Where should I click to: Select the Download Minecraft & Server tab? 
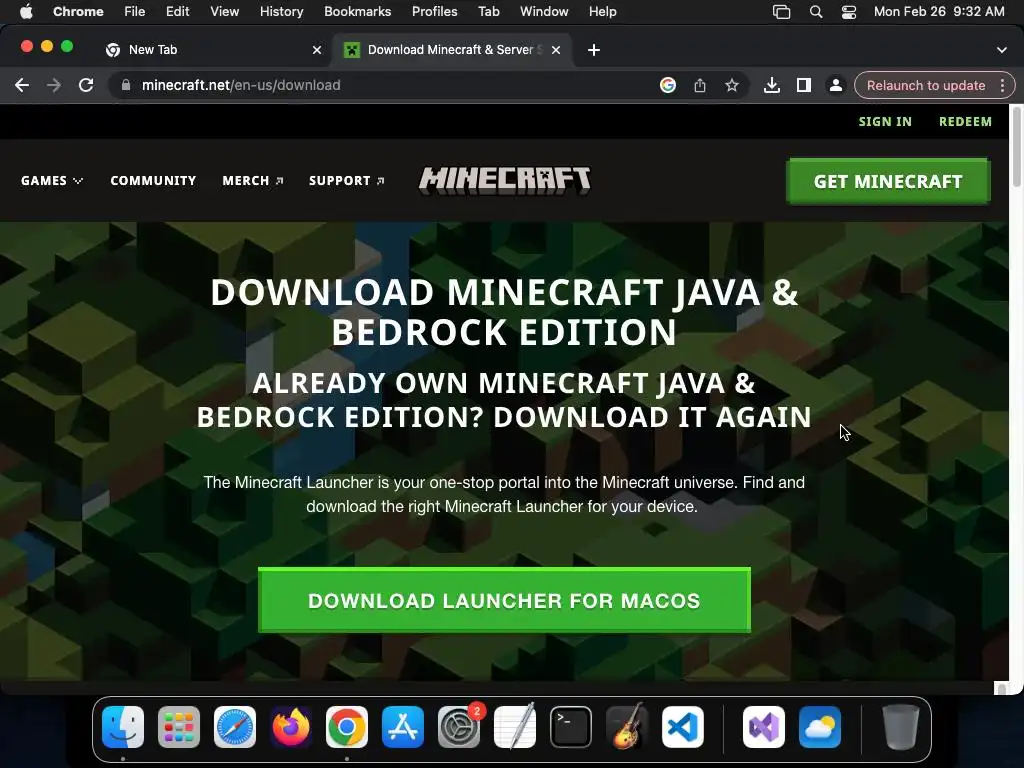[453, 50]
